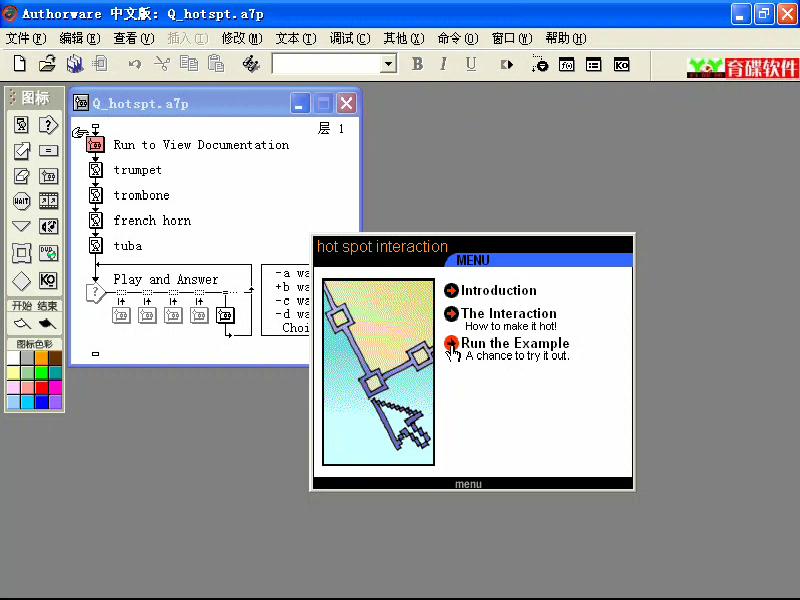
Task: Open the 帮助(H) menu
Action: click(566, 38)
